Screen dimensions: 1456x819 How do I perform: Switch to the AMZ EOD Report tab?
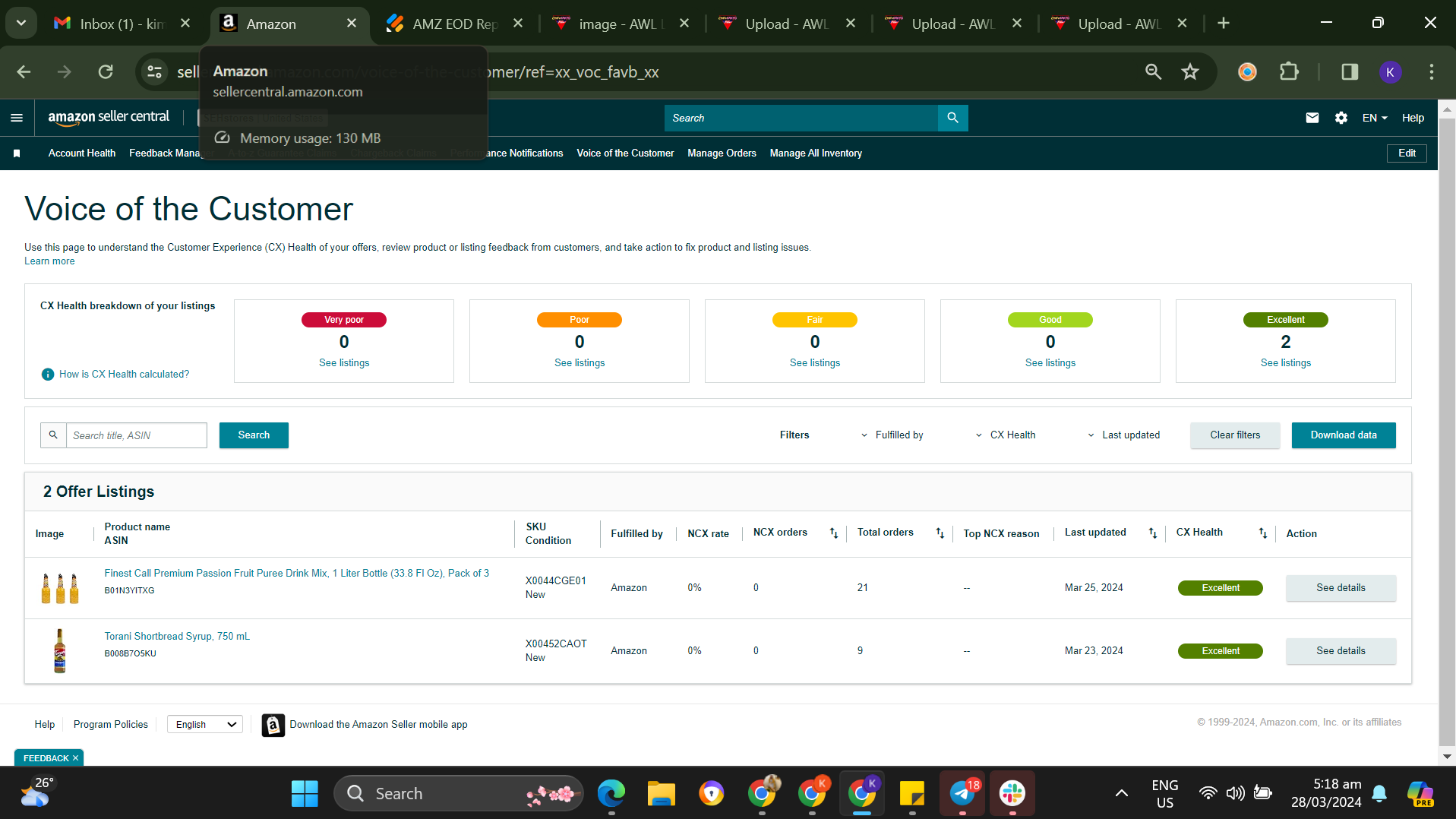point(454,24)
